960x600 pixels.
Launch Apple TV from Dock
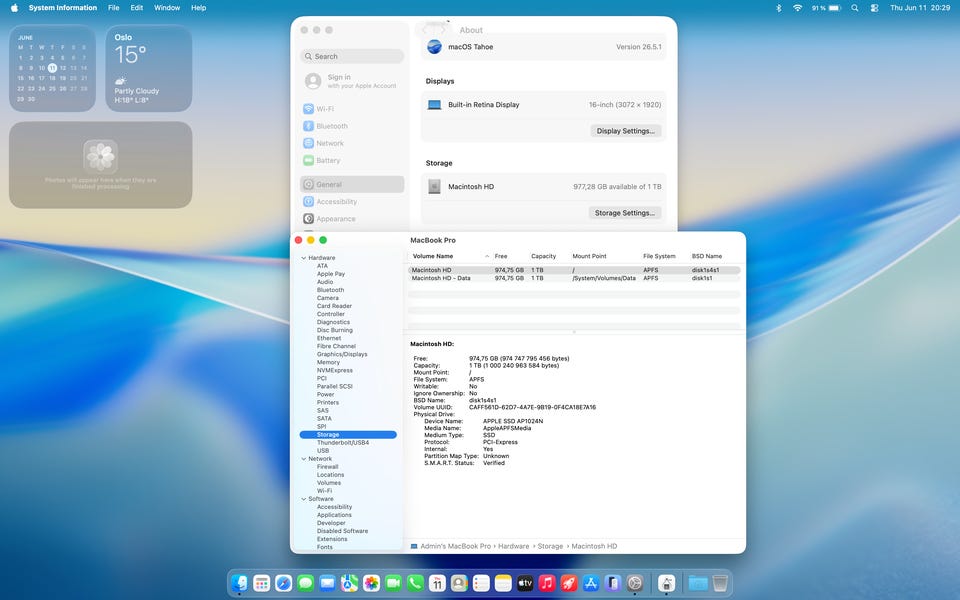click(x=525, y=583)
